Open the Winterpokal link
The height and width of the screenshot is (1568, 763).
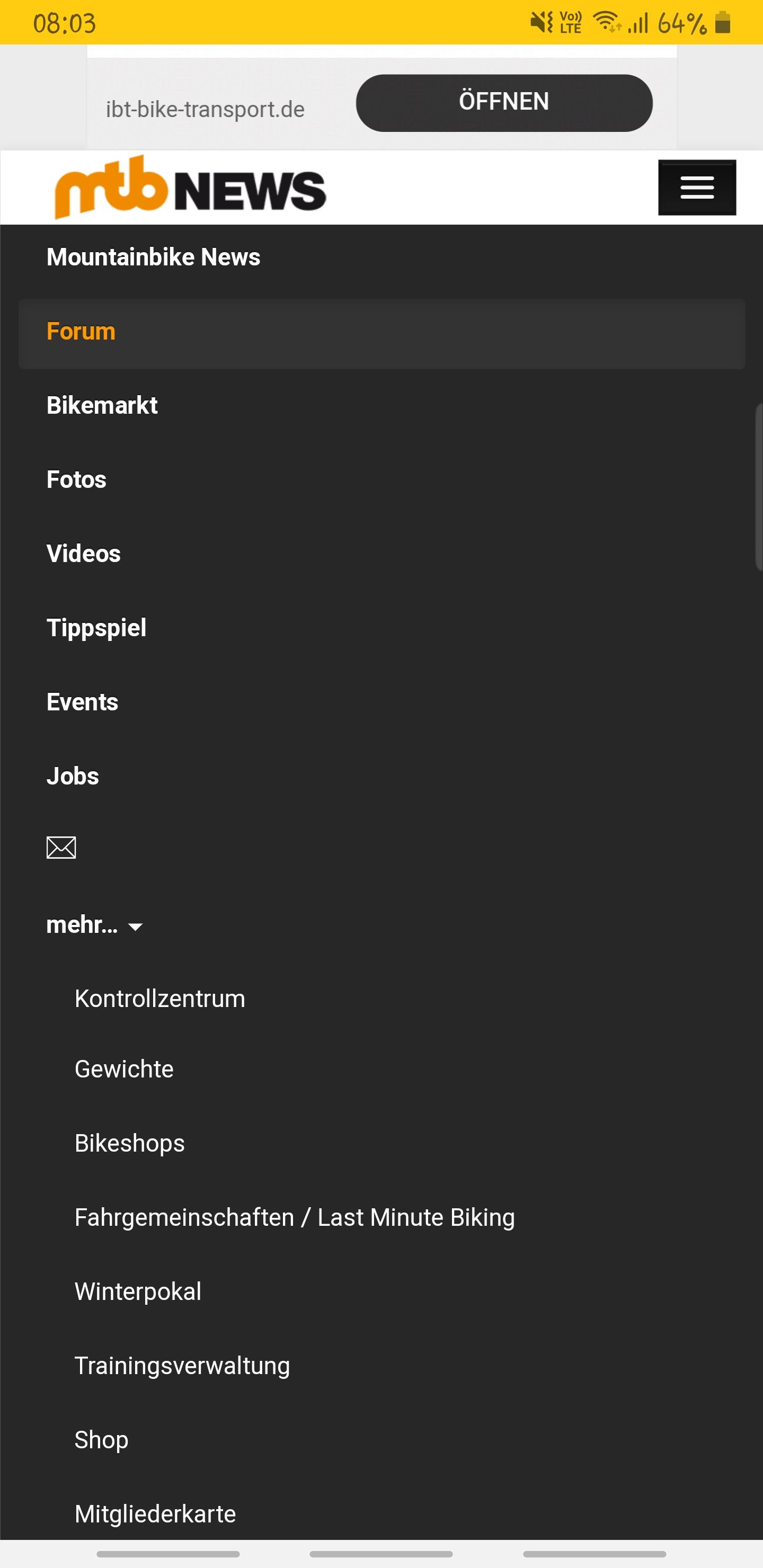pyautogui.click(x=138, y=1291)
